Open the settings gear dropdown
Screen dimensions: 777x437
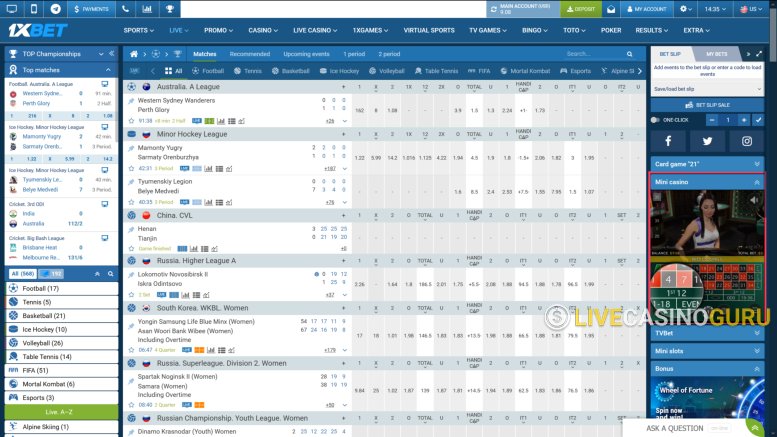click(686, 9)
